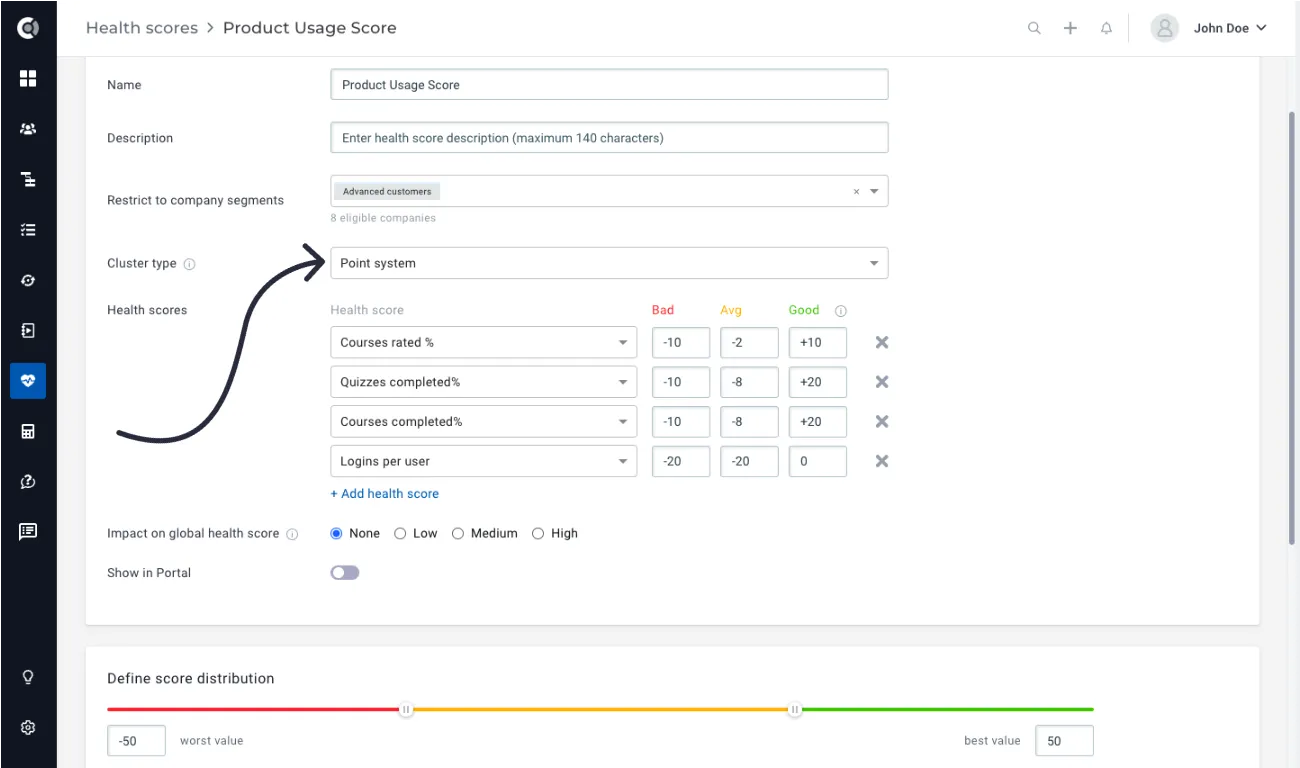Click the worst value input box
Screen dimensions: 1300x768
click(x=137, y=741)
